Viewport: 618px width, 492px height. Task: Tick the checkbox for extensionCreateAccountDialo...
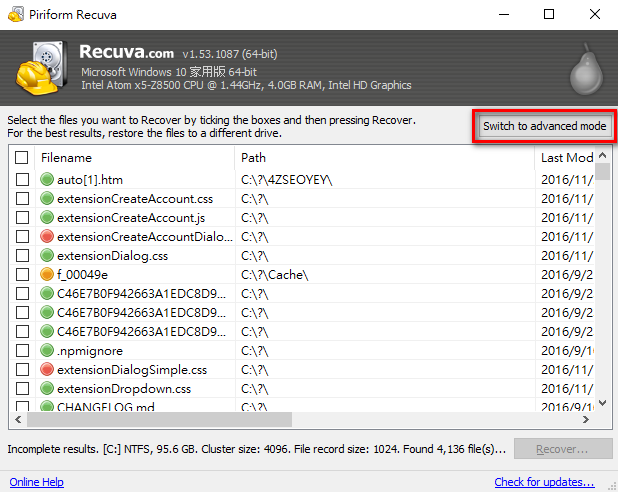pos(22,237)
